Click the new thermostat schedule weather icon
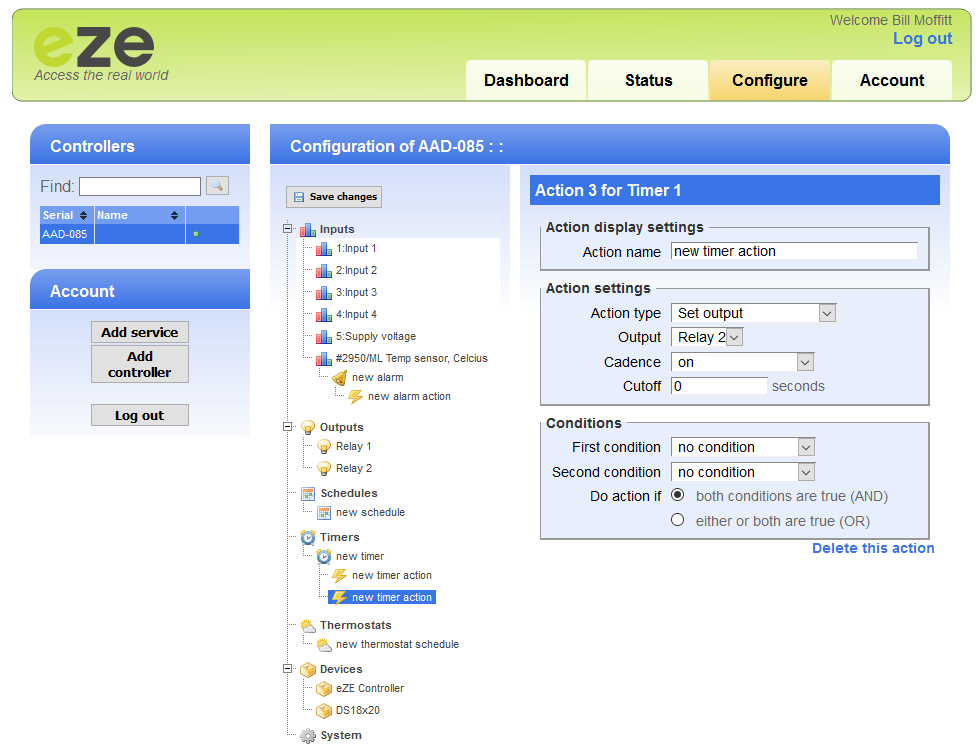 (x=324, y=645)
